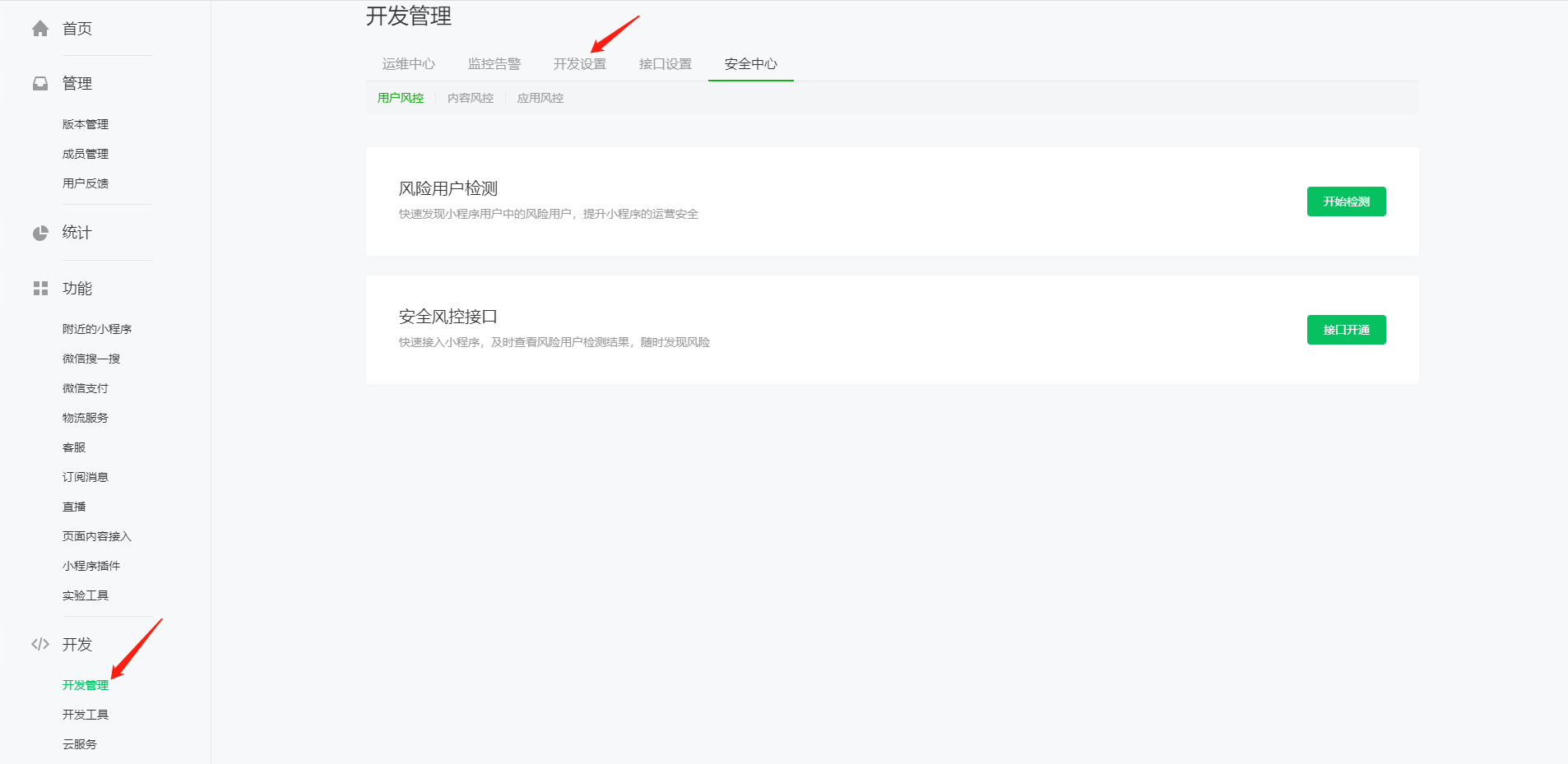Open 附近的小程序 in the sidebar
The image size is (1568, 764).
pyautogui.click(x=97, y=329)
